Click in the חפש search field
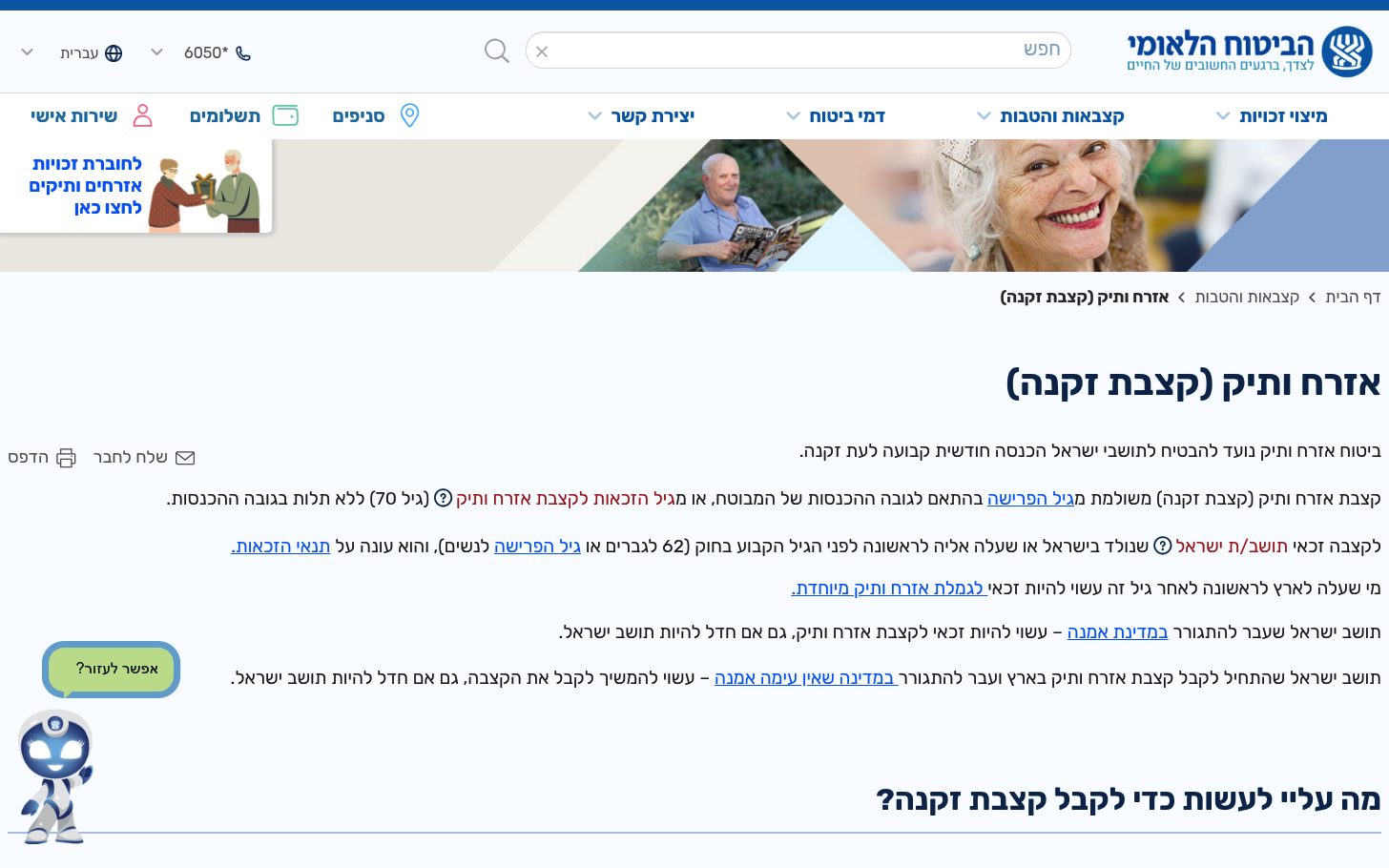1389x868 pixels. click(798, 51)
